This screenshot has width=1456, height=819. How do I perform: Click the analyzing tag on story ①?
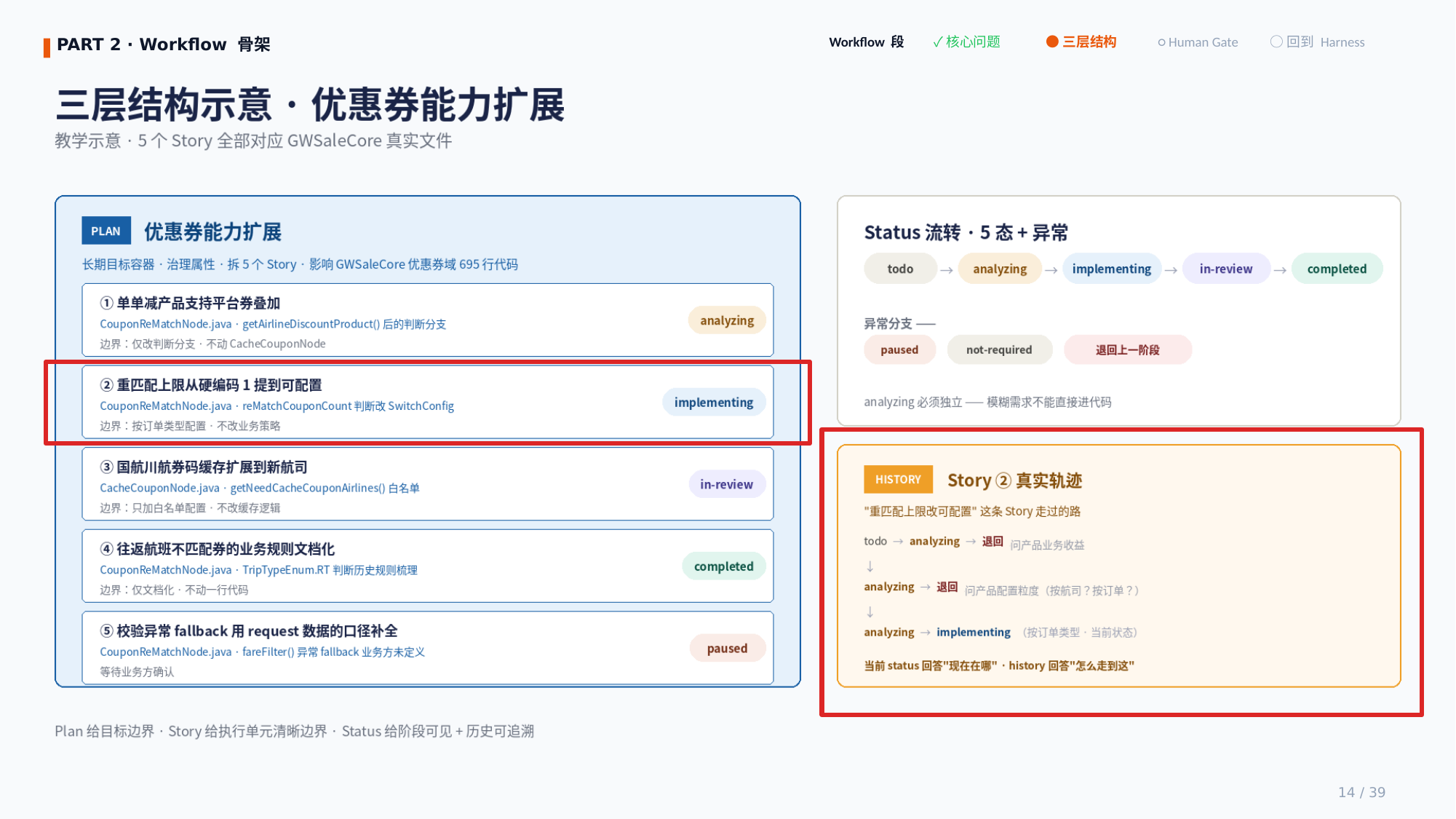coord(727,320)
